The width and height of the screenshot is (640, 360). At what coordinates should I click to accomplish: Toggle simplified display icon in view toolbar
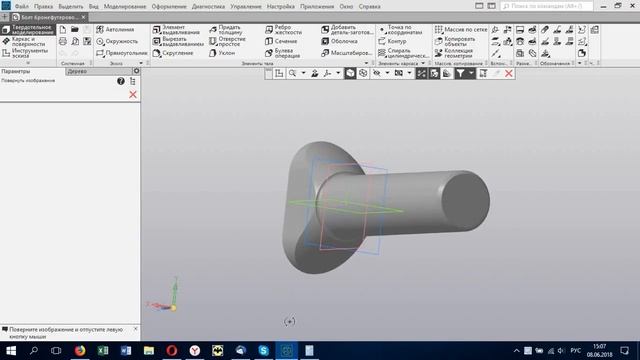point(447,73)
